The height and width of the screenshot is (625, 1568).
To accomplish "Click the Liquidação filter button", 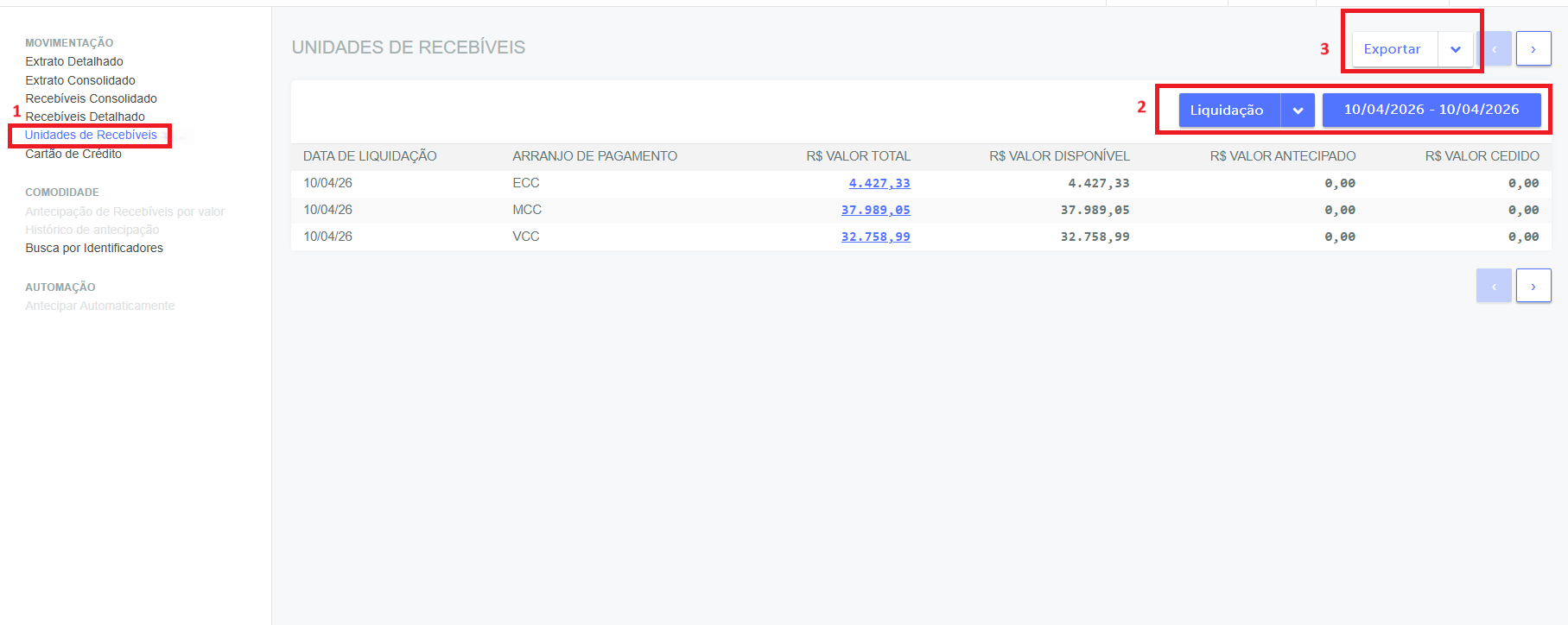I will tap(1229, 110).
